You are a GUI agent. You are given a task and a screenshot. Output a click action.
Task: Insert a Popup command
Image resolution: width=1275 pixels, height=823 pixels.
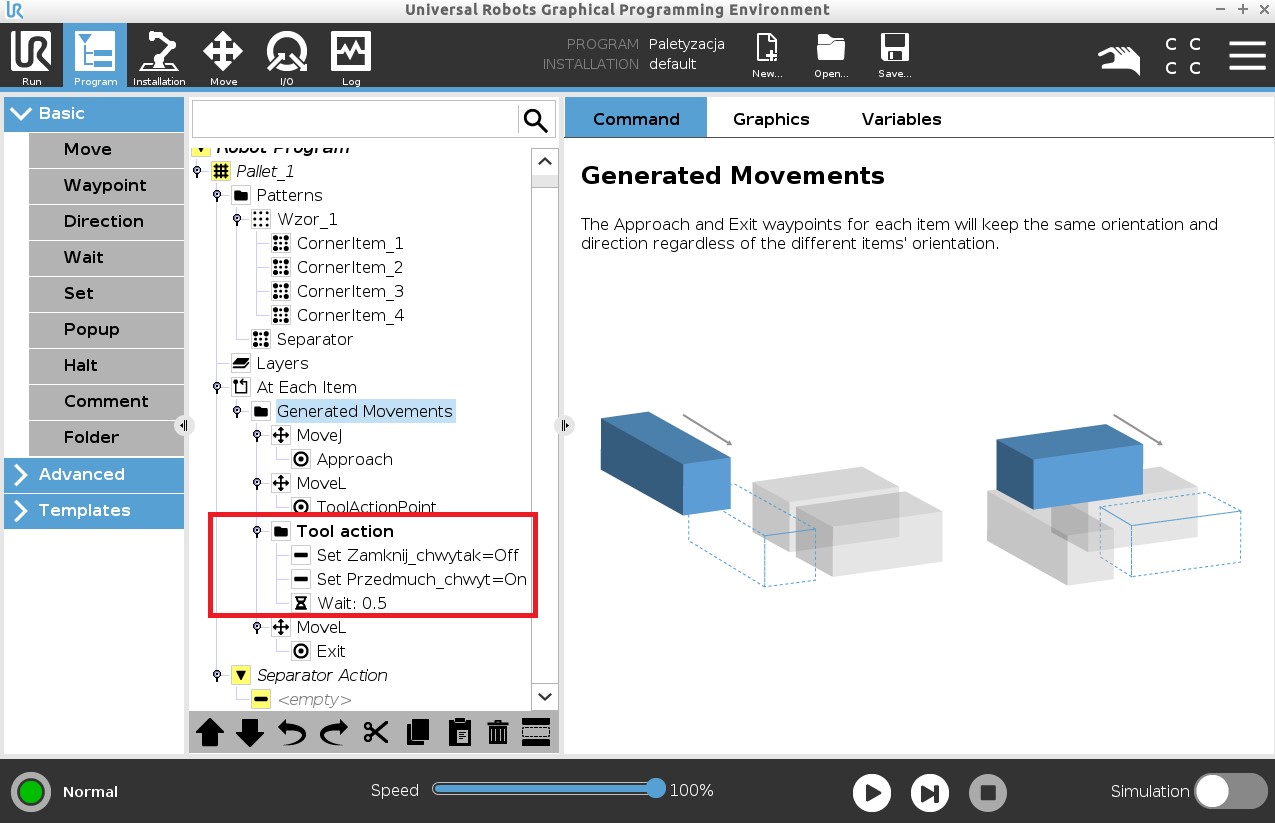[106, 329]
